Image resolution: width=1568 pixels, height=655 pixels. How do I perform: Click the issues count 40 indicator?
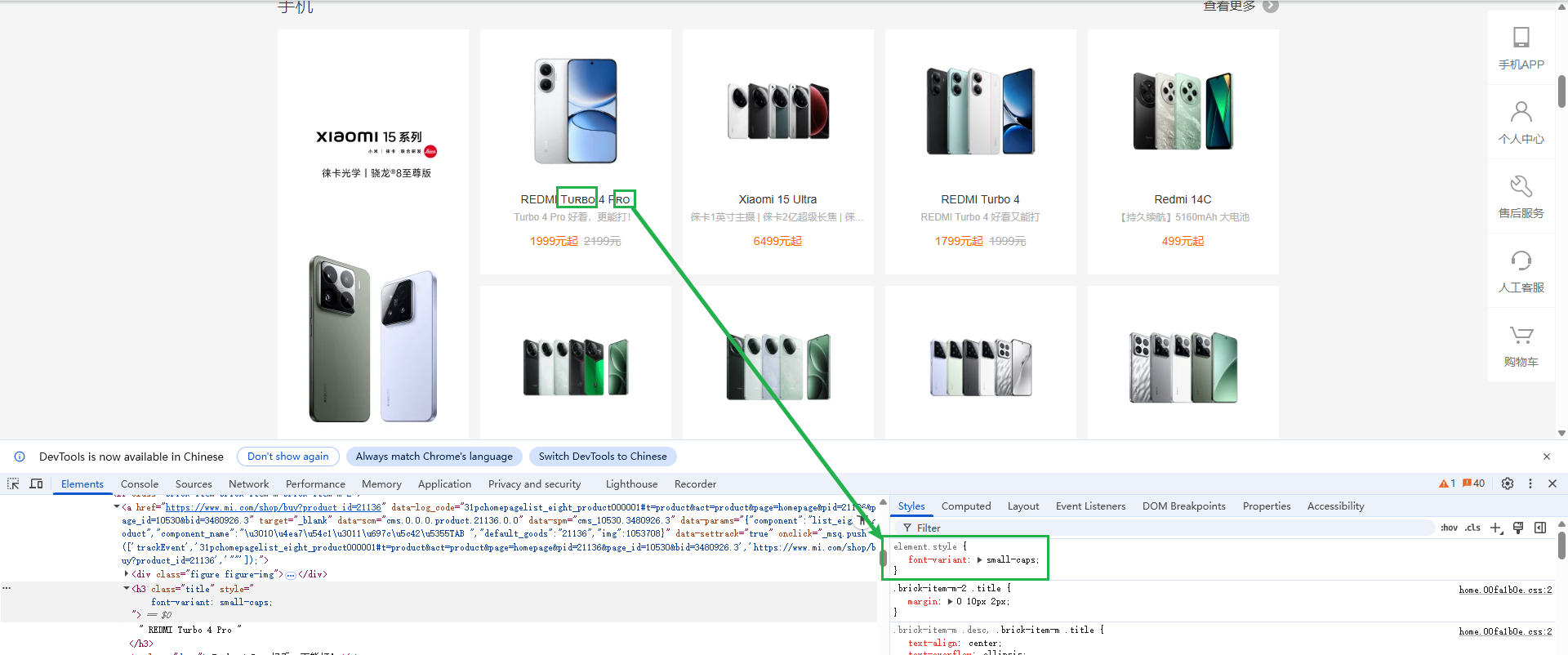(1473, 483)
